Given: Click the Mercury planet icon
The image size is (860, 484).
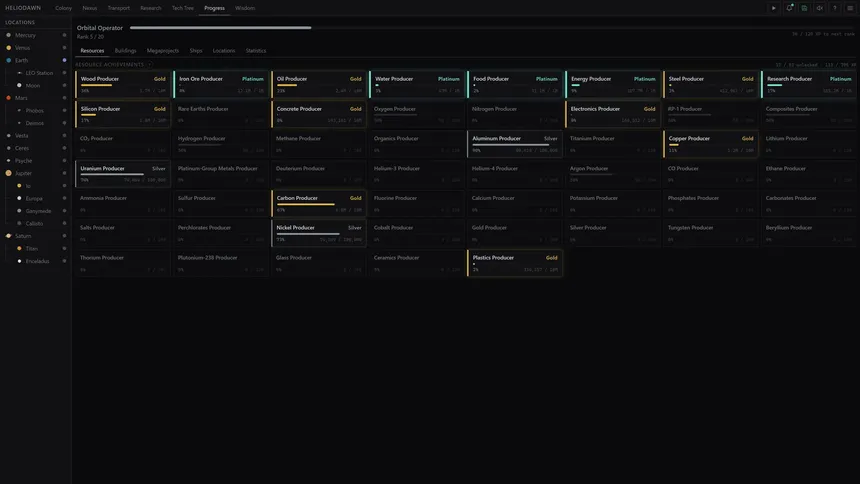Looking at the screenshot, I should (x=8, y=35).
